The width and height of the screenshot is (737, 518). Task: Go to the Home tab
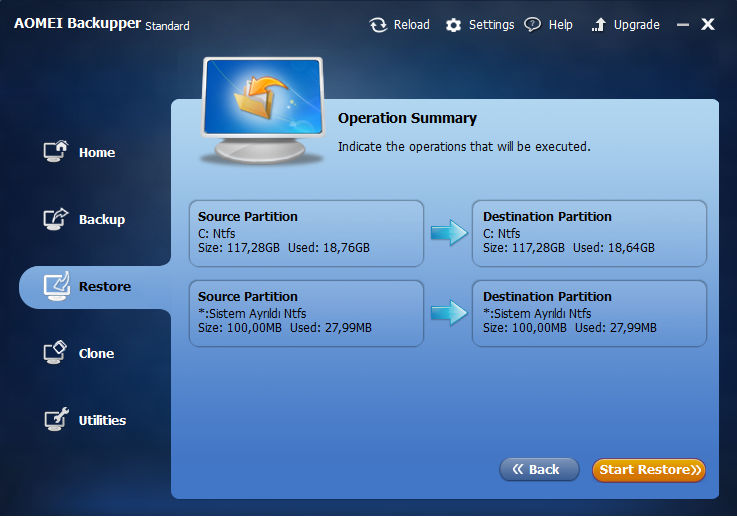pyautogui.click(x=97, y=153)
